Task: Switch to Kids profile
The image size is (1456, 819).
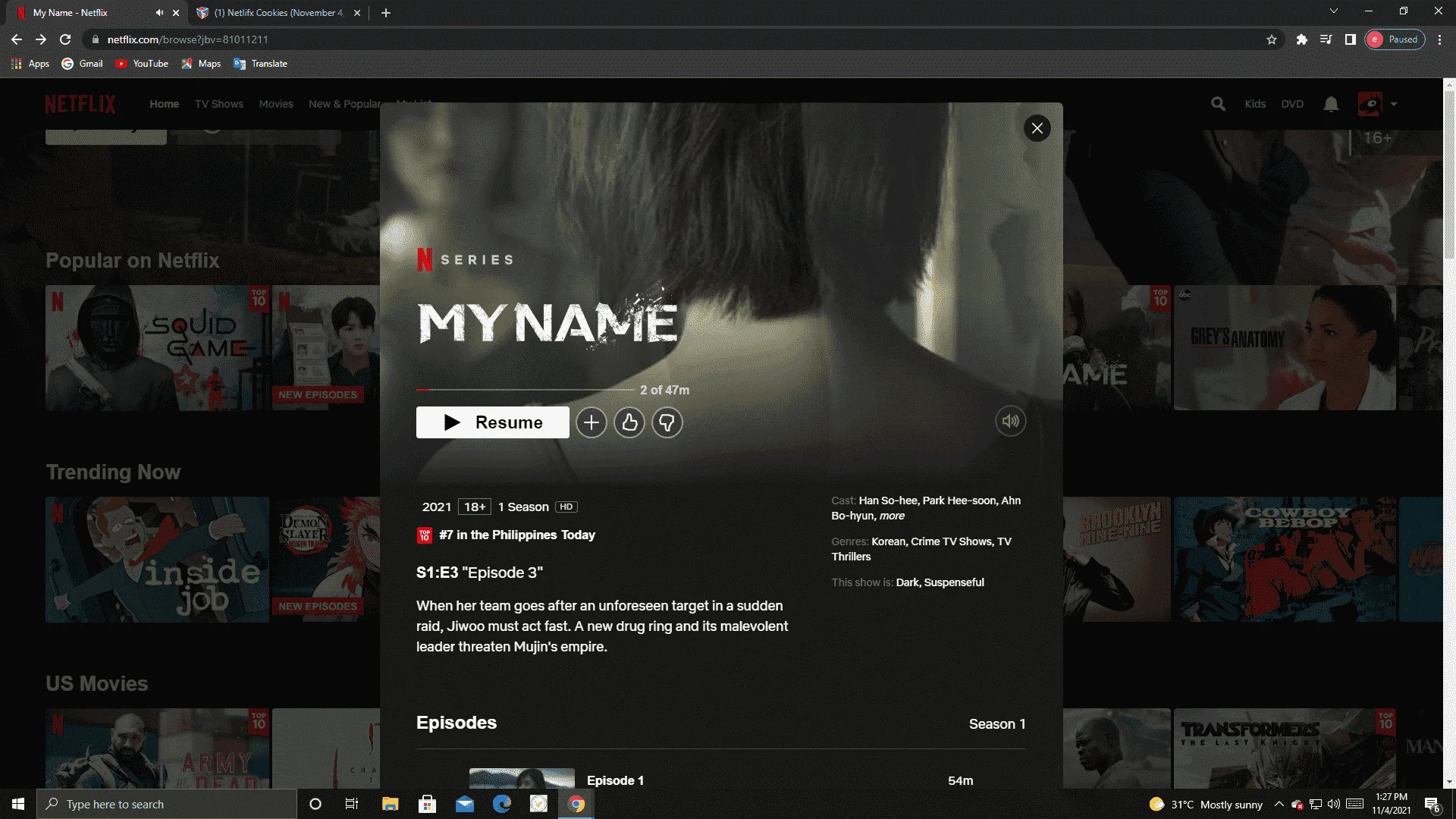Action: tap(1255, 104)
